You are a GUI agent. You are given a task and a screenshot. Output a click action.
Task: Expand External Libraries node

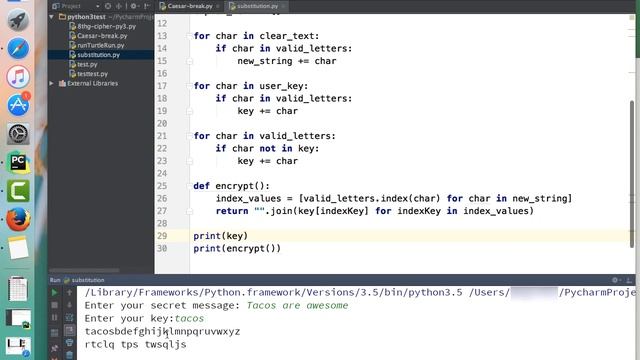tap(52, 83)
